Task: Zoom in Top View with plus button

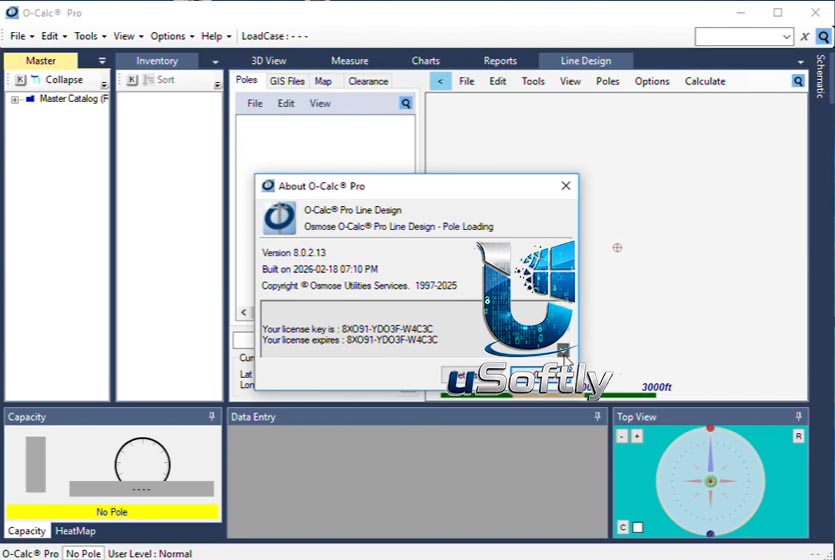Action: click(636, 437)
